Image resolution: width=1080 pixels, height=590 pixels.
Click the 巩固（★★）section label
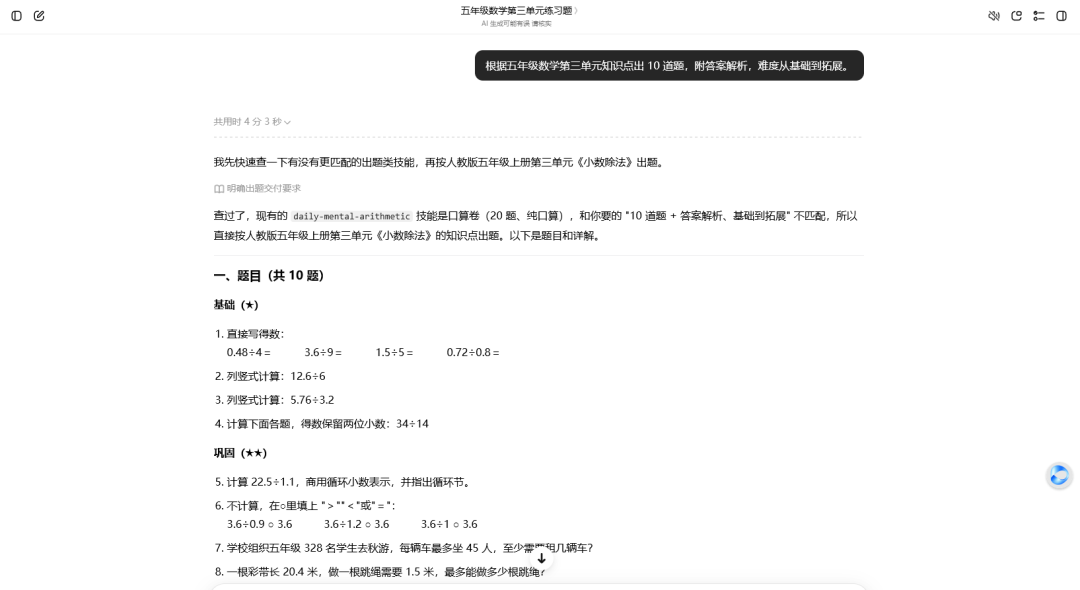tap(240, 453)
